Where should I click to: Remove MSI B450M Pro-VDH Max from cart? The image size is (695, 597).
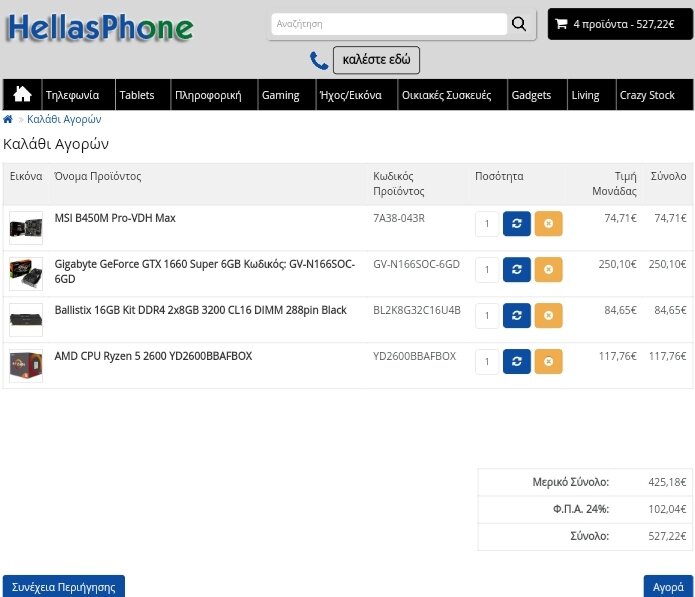548,224
